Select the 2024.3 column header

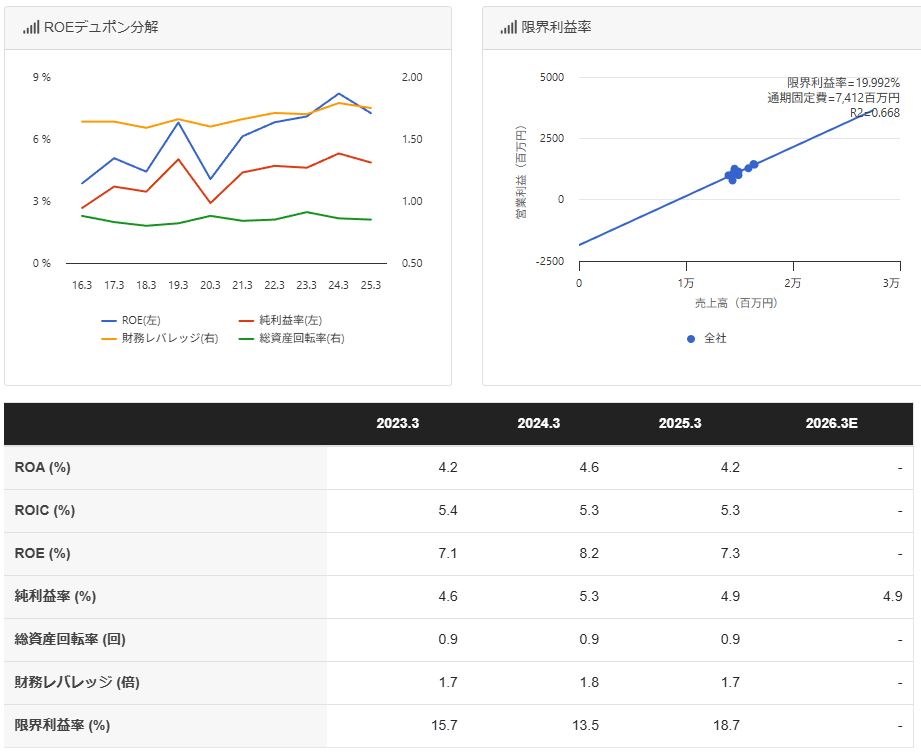[538, 424]
